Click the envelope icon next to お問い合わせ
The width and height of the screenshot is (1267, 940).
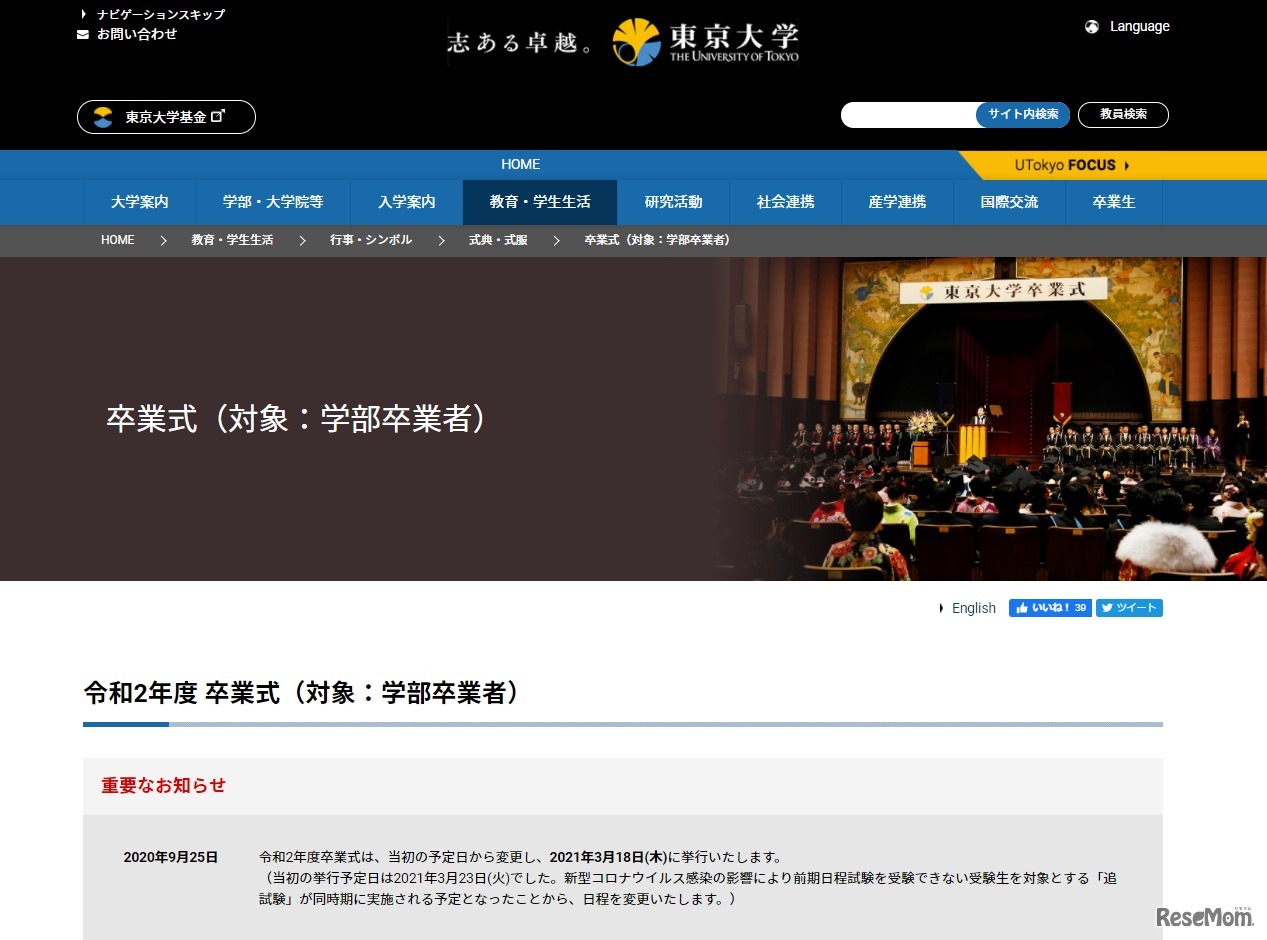[x=83, y=34]
